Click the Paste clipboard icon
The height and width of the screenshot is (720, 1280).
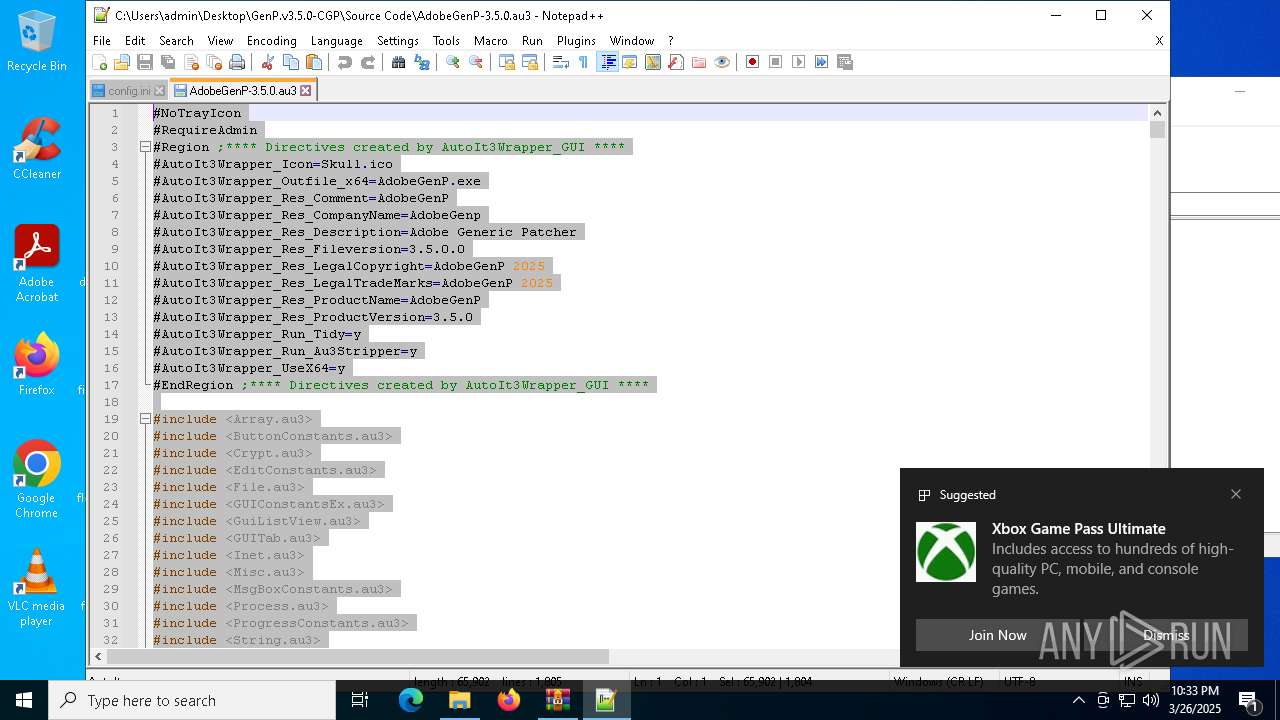coord(314,62)
